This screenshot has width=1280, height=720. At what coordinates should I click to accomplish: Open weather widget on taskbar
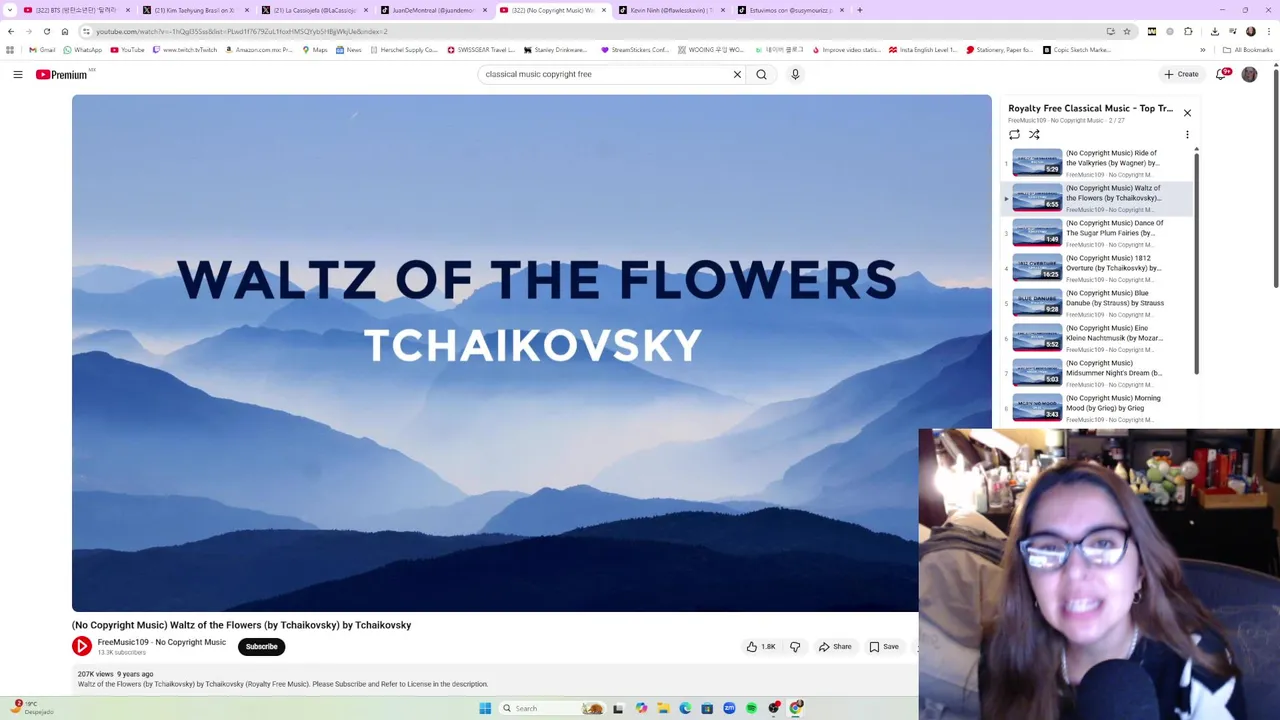(31, 707)
